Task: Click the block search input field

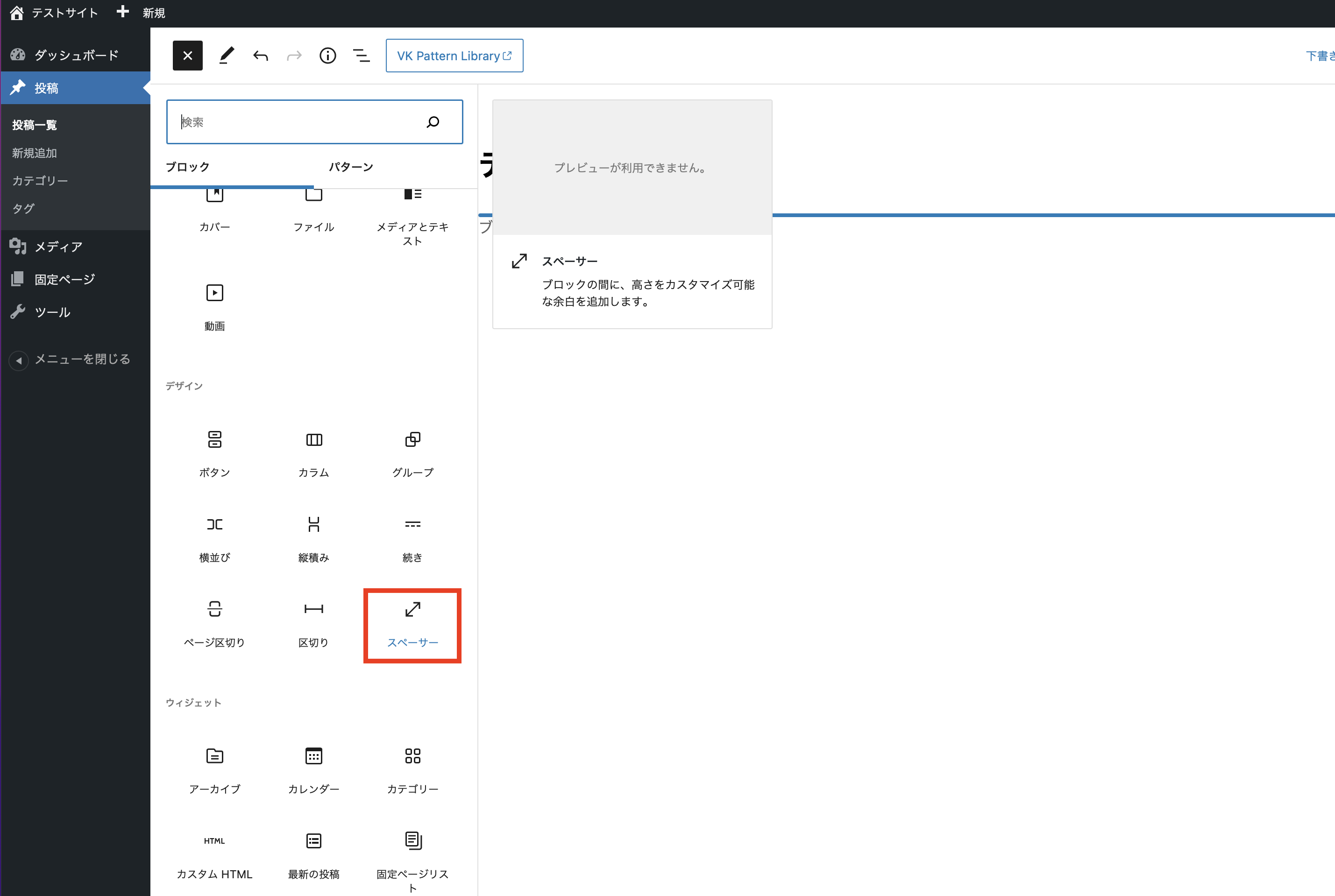Action: pos(297,122)
